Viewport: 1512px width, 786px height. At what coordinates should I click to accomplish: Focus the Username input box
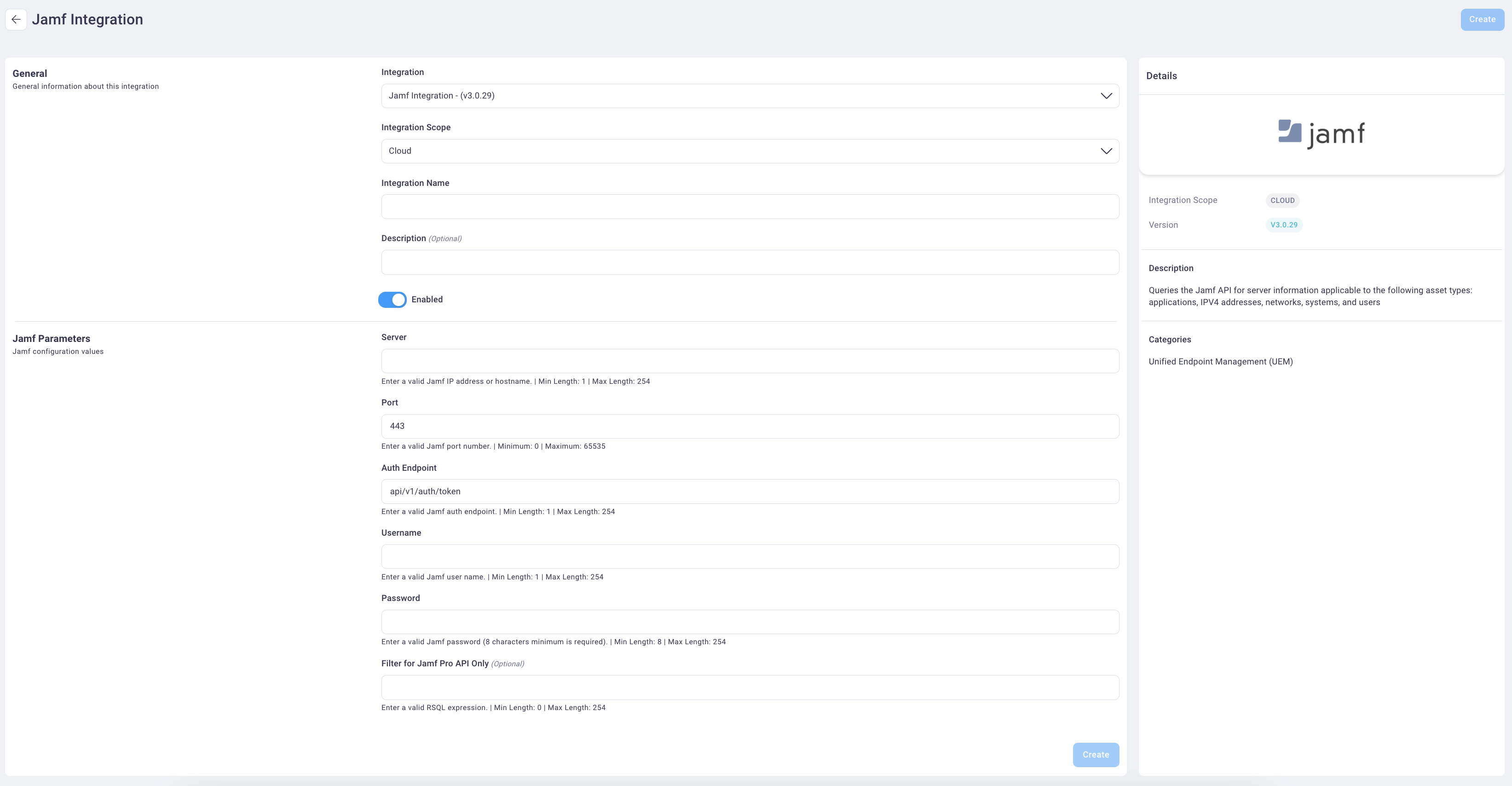coord(750,556)
